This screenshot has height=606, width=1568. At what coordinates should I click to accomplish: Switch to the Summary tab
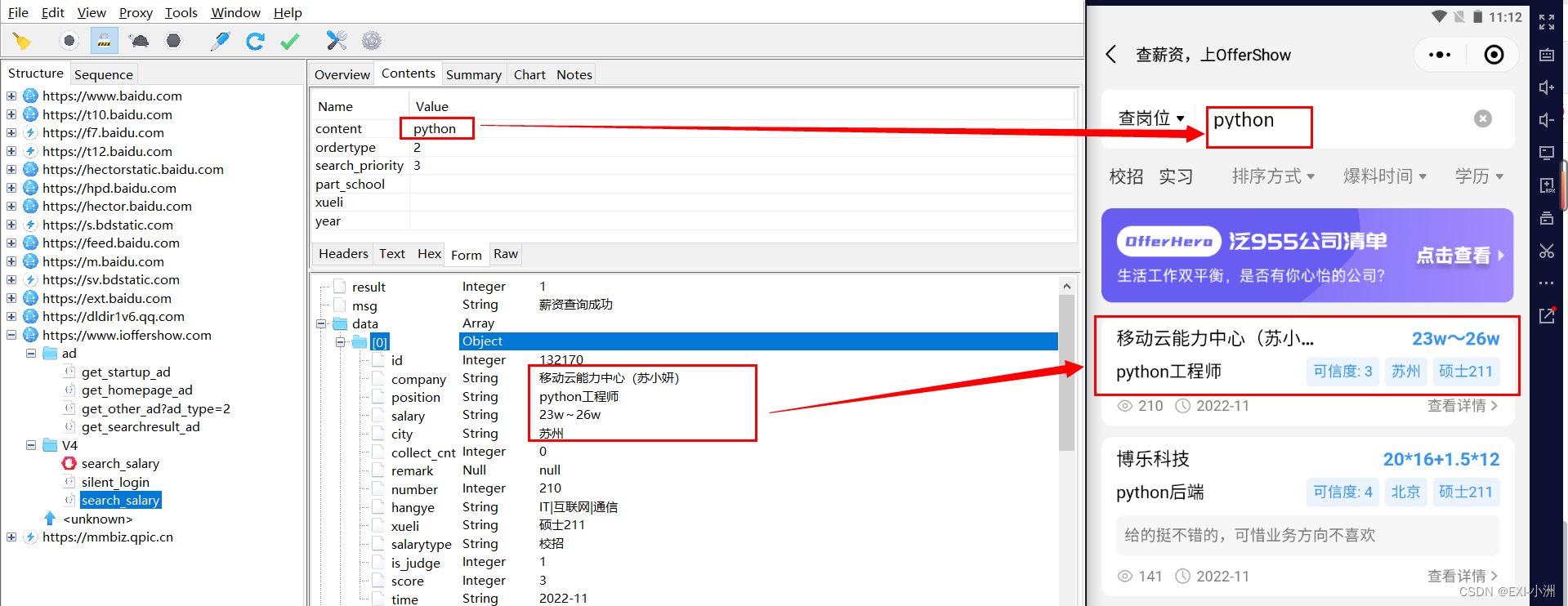474,74
